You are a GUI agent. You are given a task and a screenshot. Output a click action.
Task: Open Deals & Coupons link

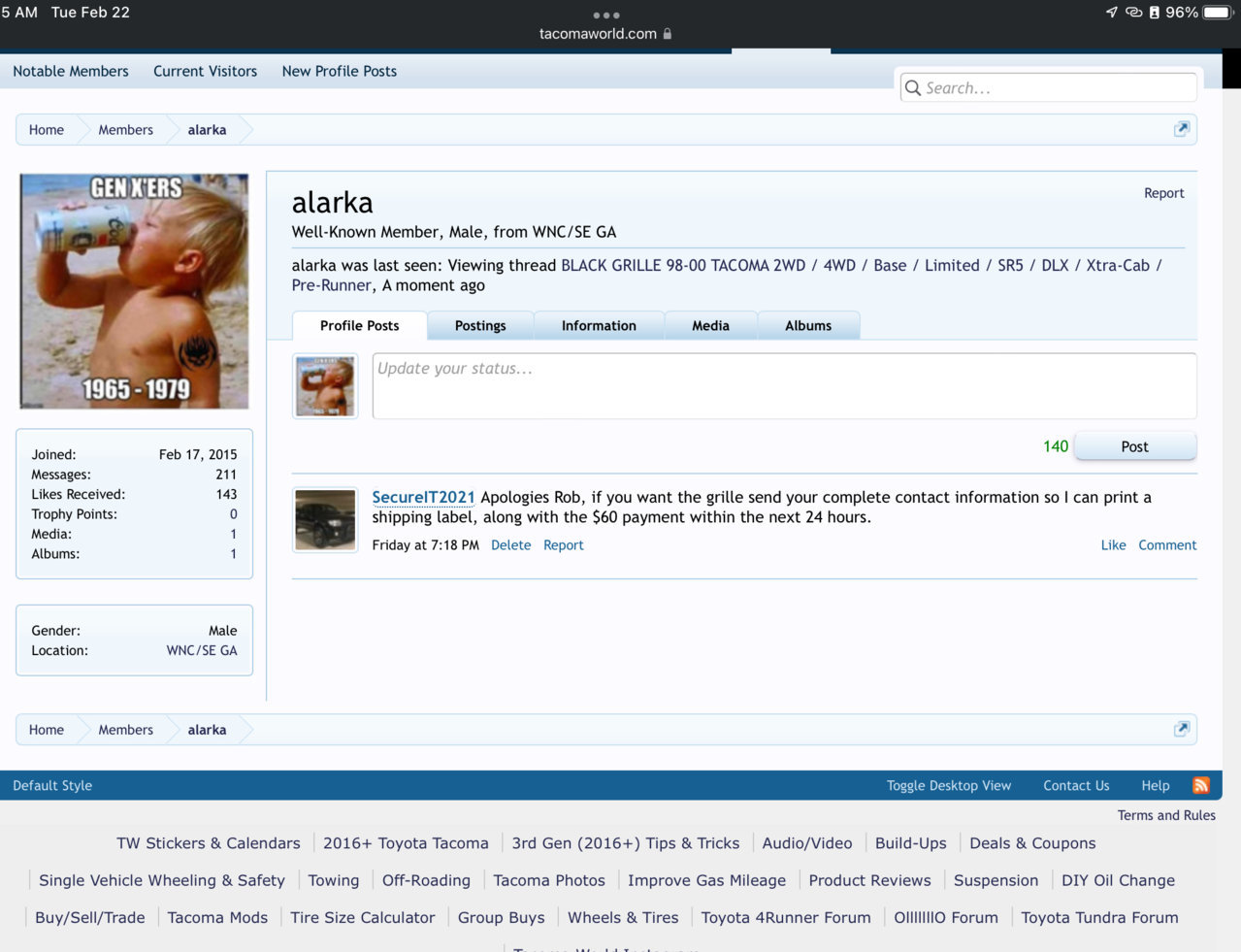pos(1032,843)
